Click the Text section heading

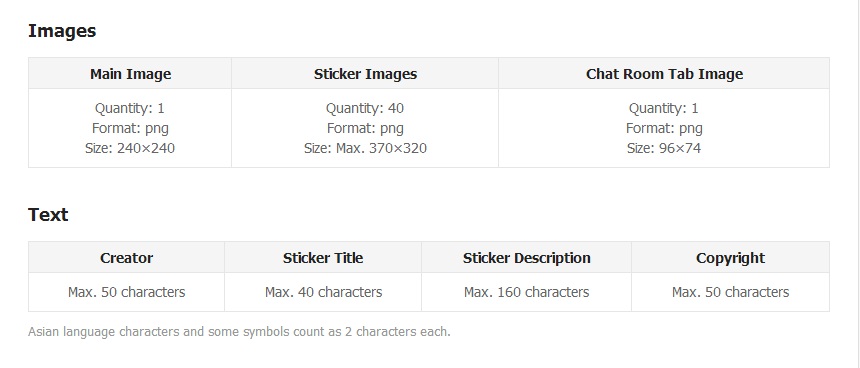(x=48, y=214)
